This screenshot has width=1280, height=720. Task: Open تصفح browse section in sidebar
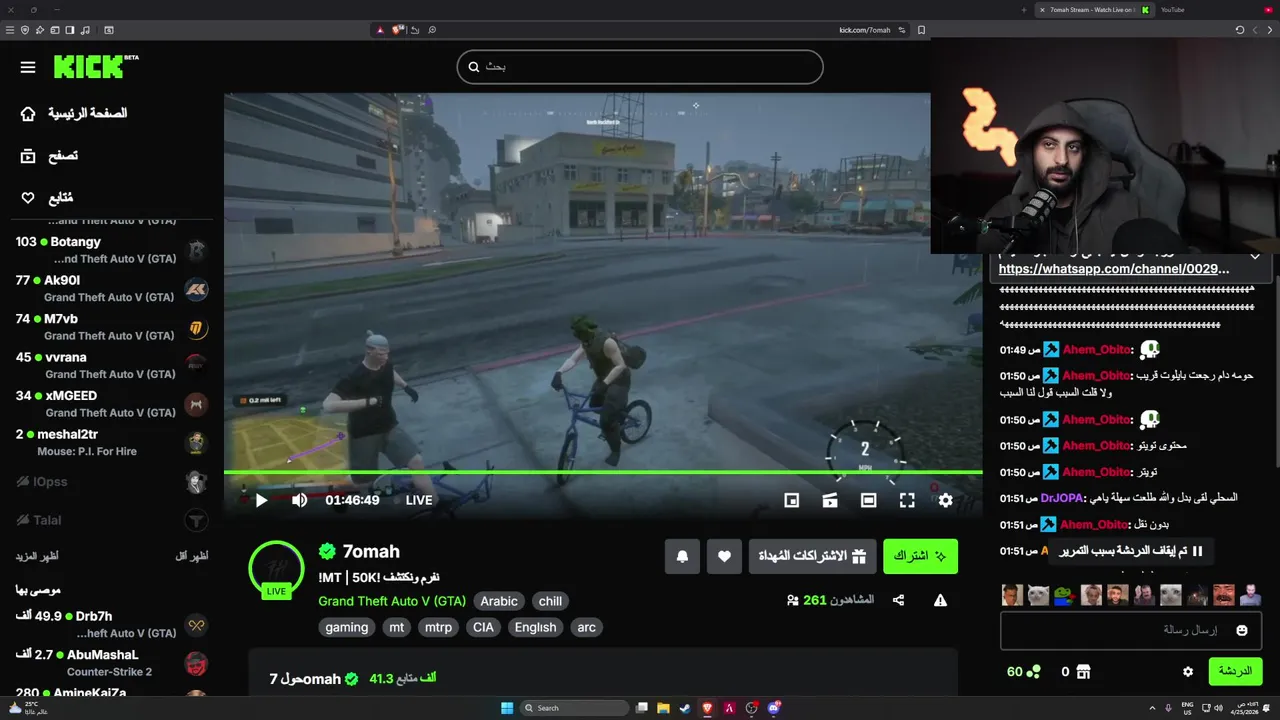pyautogui.click(x=50, y=156)
